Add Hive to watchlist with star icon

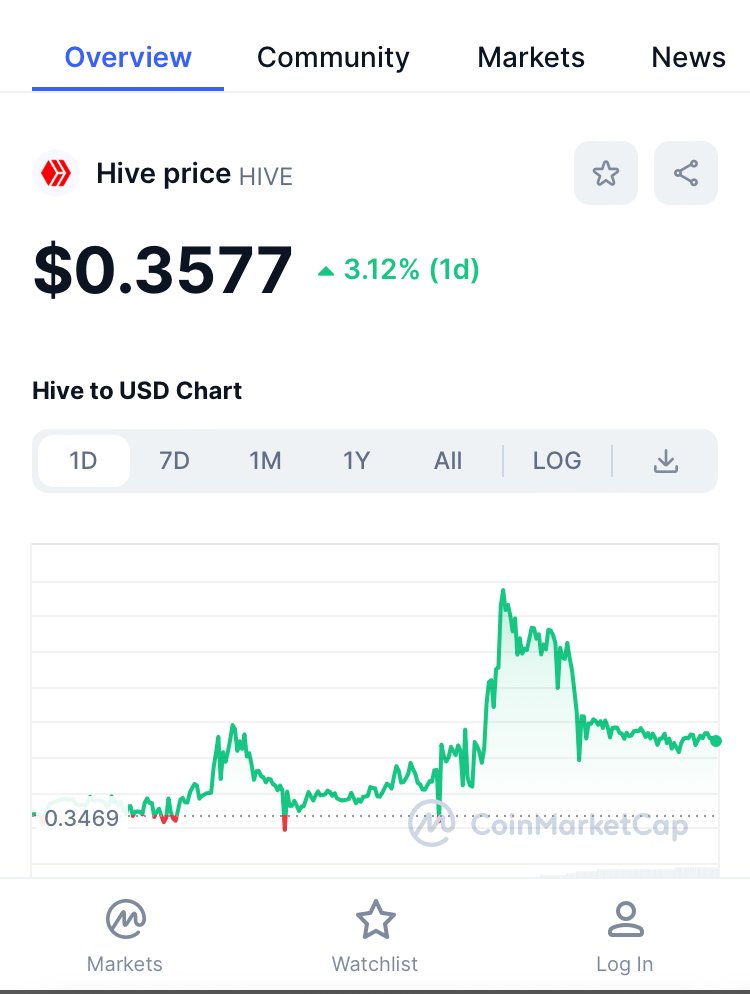point(605,173)
